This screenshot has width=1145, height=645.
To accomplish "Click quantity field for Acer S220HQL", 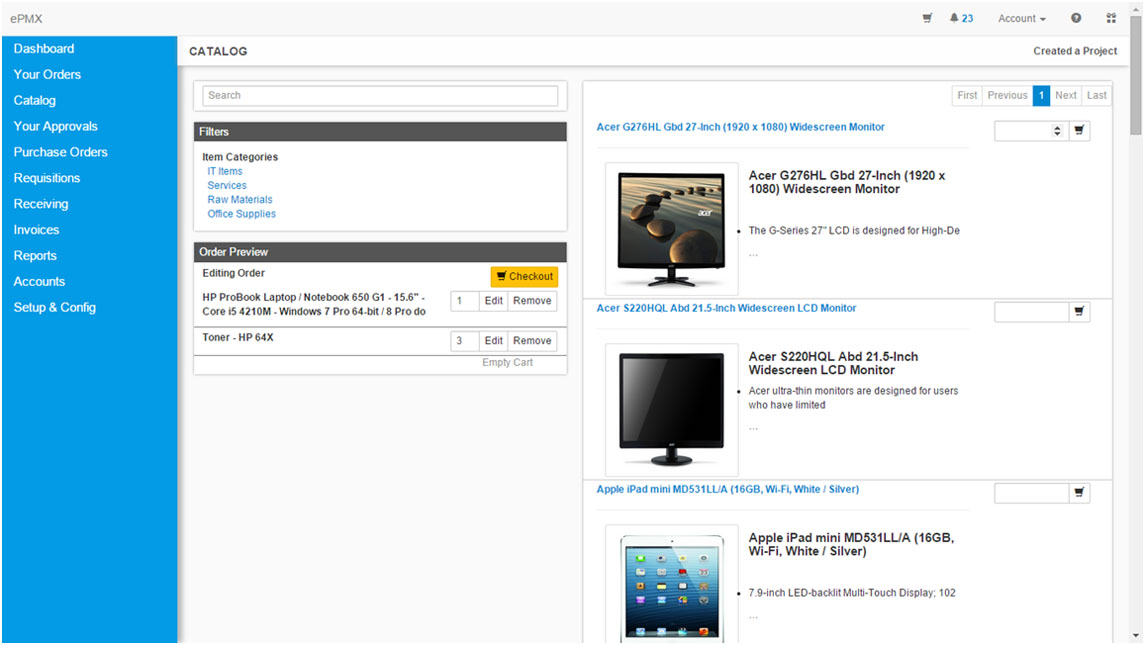I will (1031, 312).
